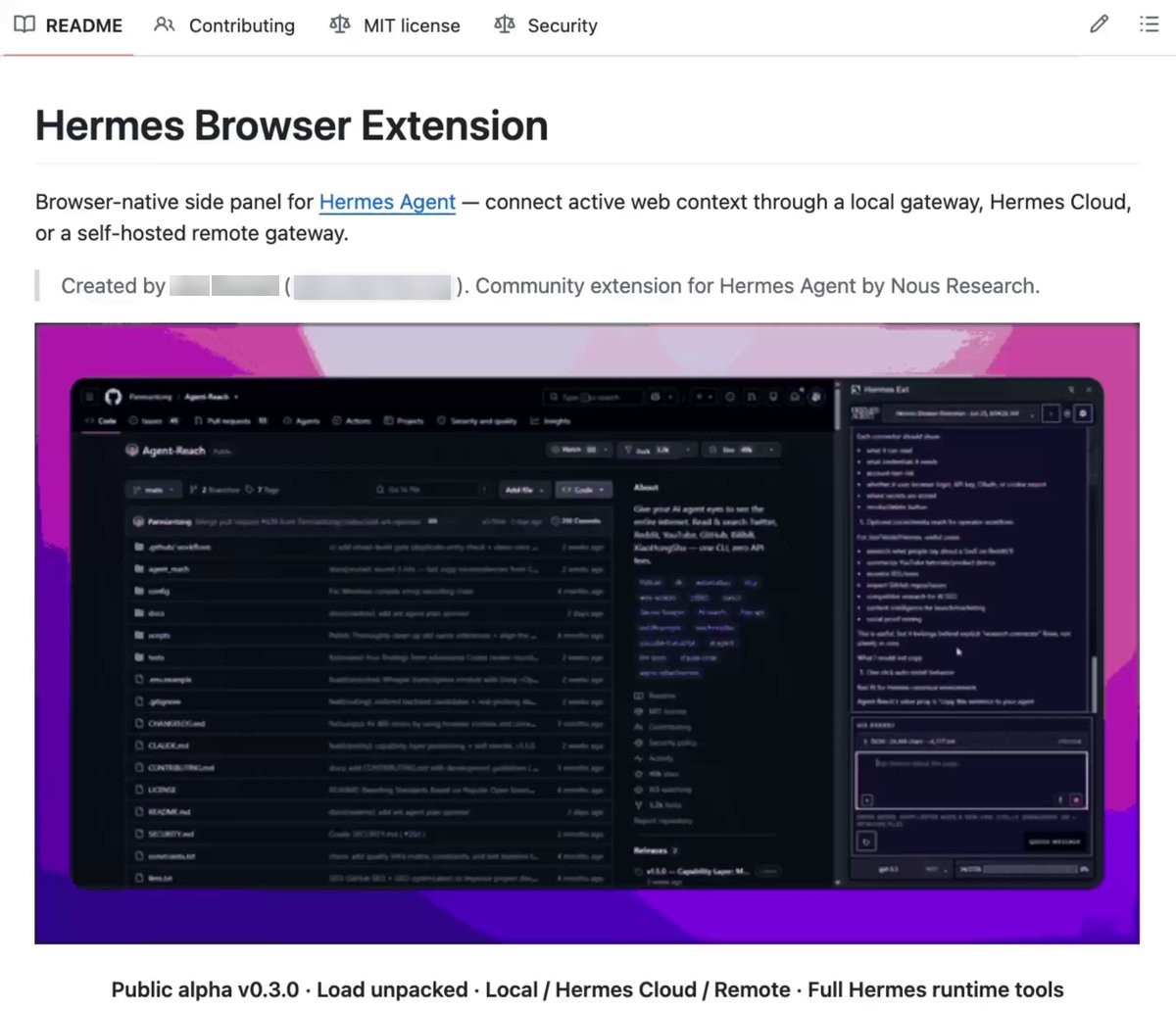This screenshot has width=1176, height=1011.
Task: Switch to the Contributing tab
Action: [224, 25]
